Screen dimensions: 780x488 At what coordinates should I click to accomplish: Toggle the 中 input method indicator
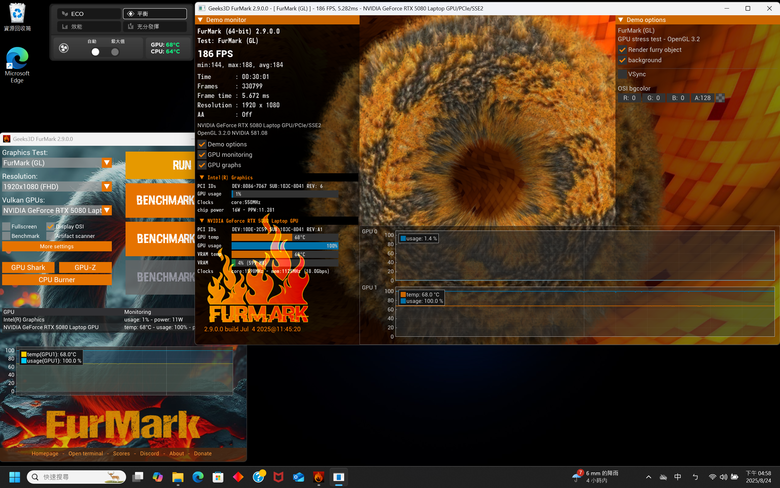pos(678,477)
